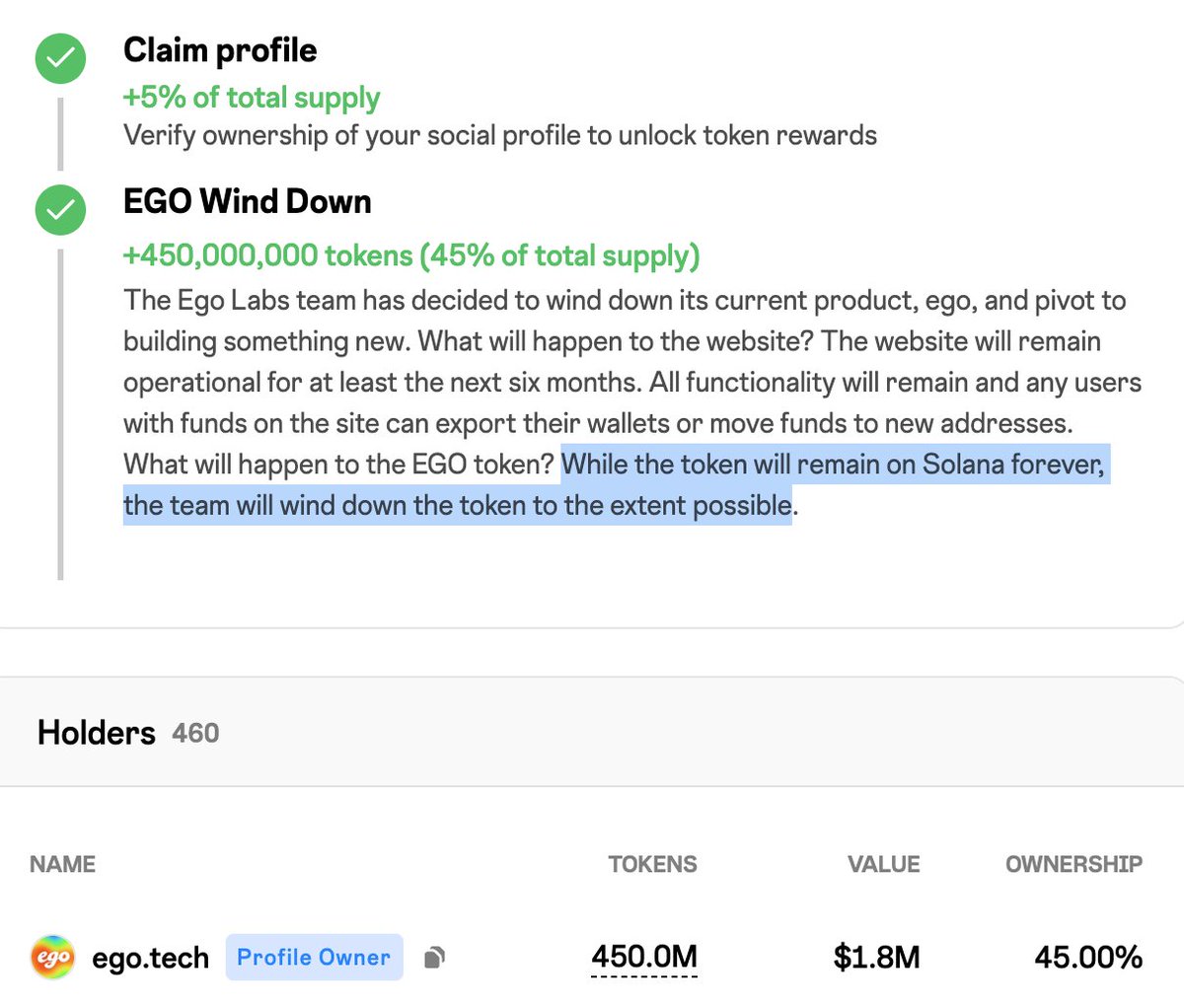Sort holders by the TOKENS column
The image size is (1184, 1008).
click(652, 864)
